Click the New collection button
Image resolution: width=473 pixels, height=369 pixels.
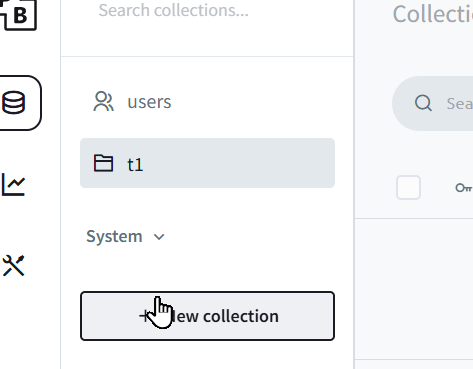point(207,316)
